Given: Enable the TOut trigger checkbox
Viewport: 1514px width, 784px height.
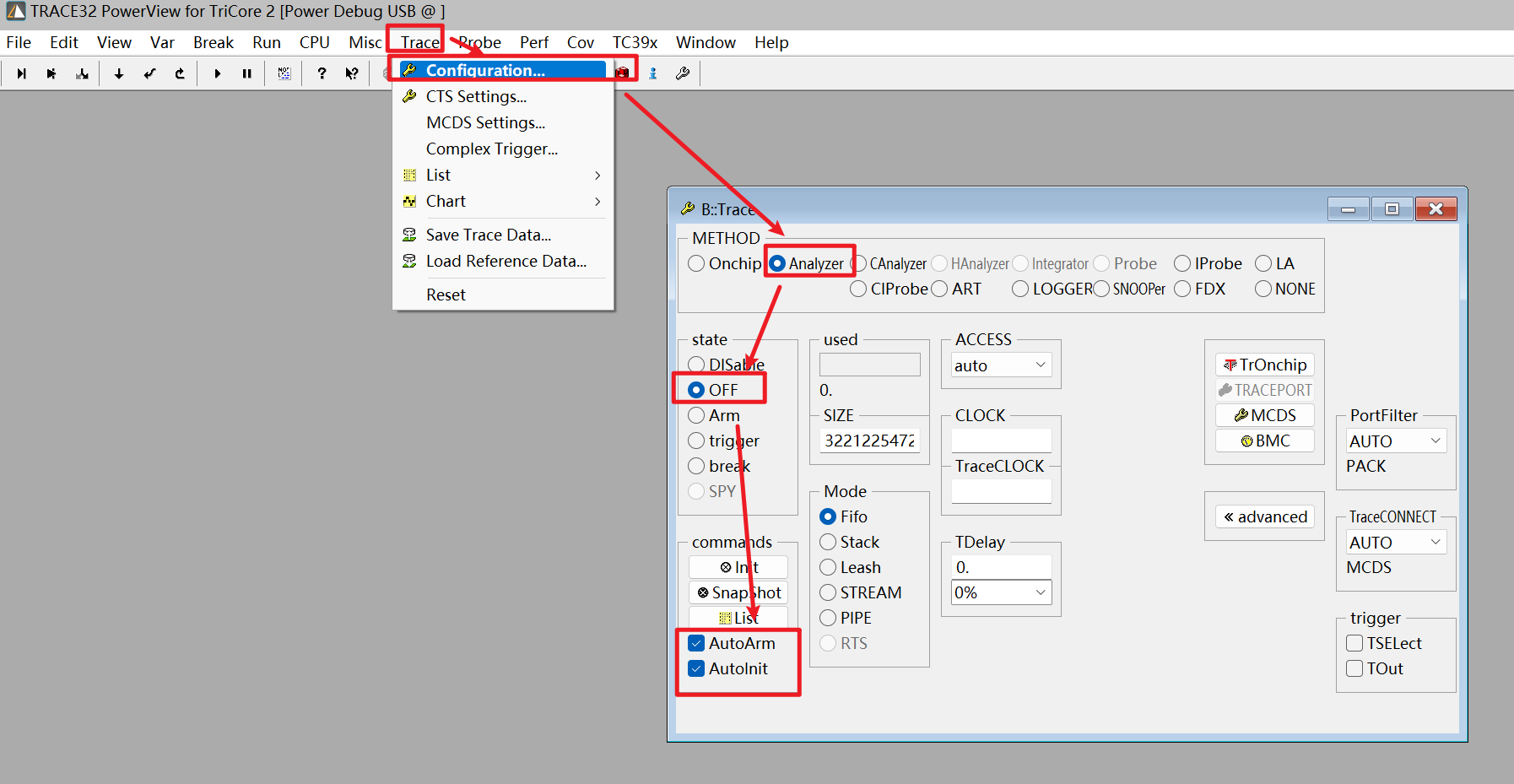Looking at the screenshot, I should coord(1354,668).
